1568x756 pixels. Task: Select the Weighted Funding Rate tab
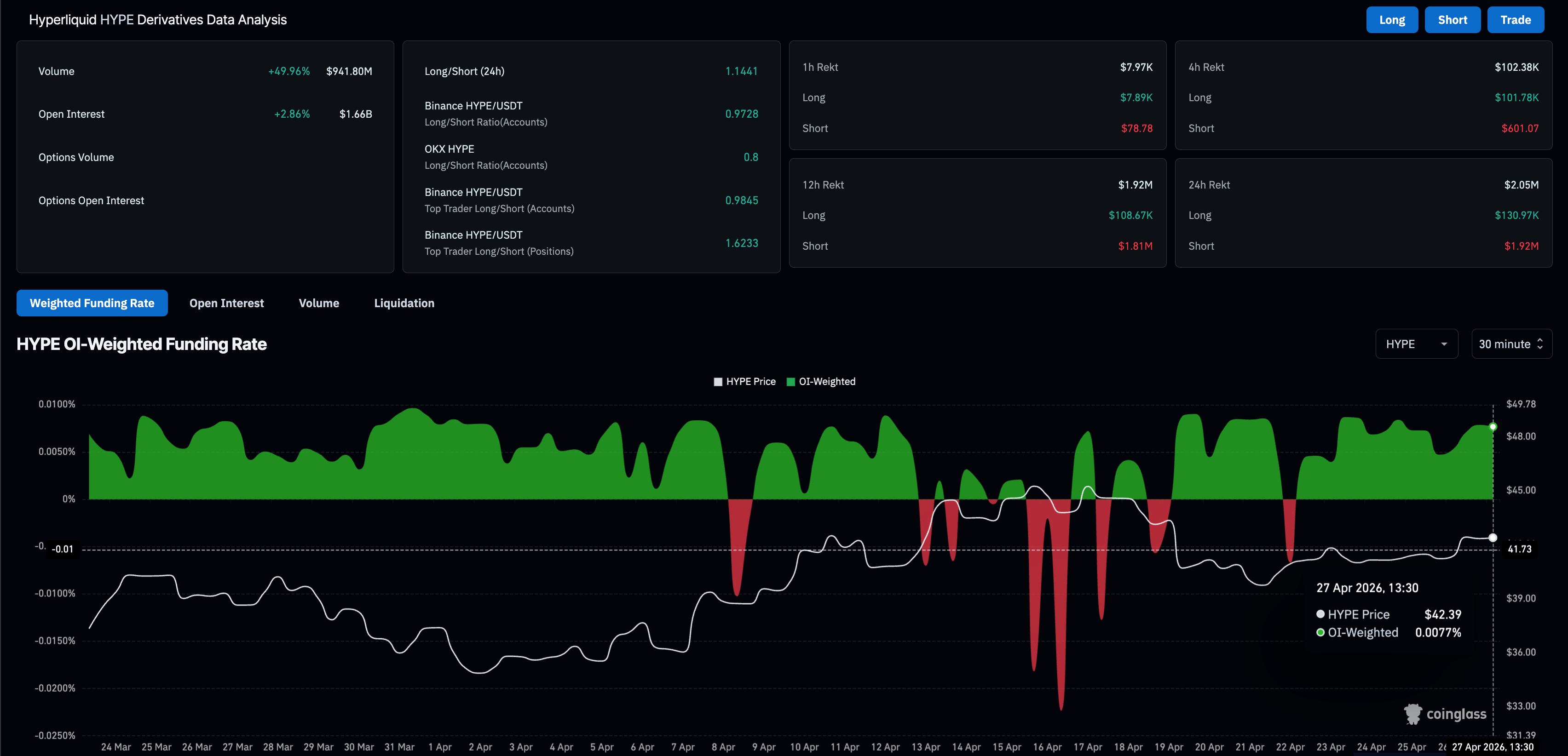click(92, 303)
